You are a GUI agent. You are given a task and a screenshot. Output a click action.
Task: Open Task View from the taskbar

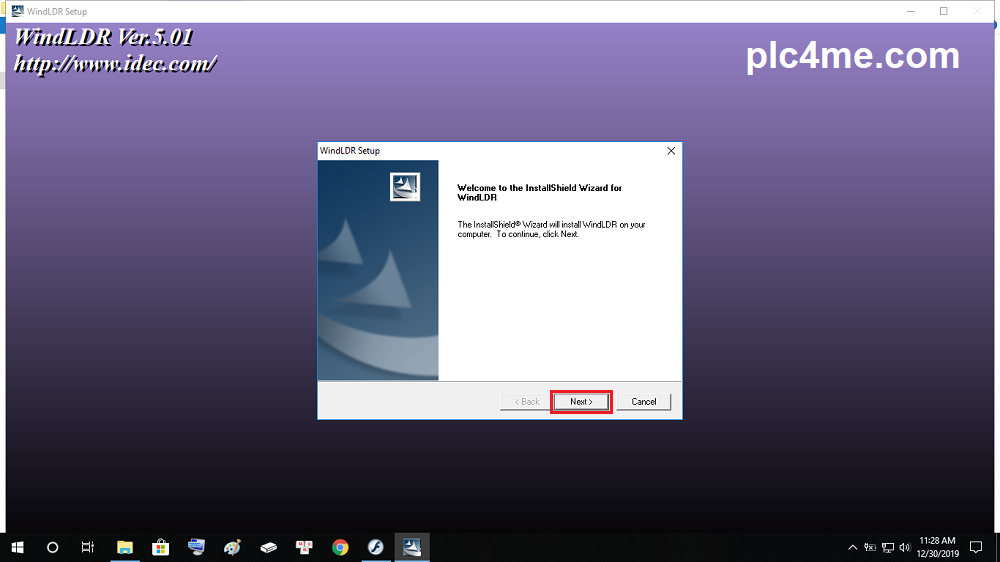[88, 547]
